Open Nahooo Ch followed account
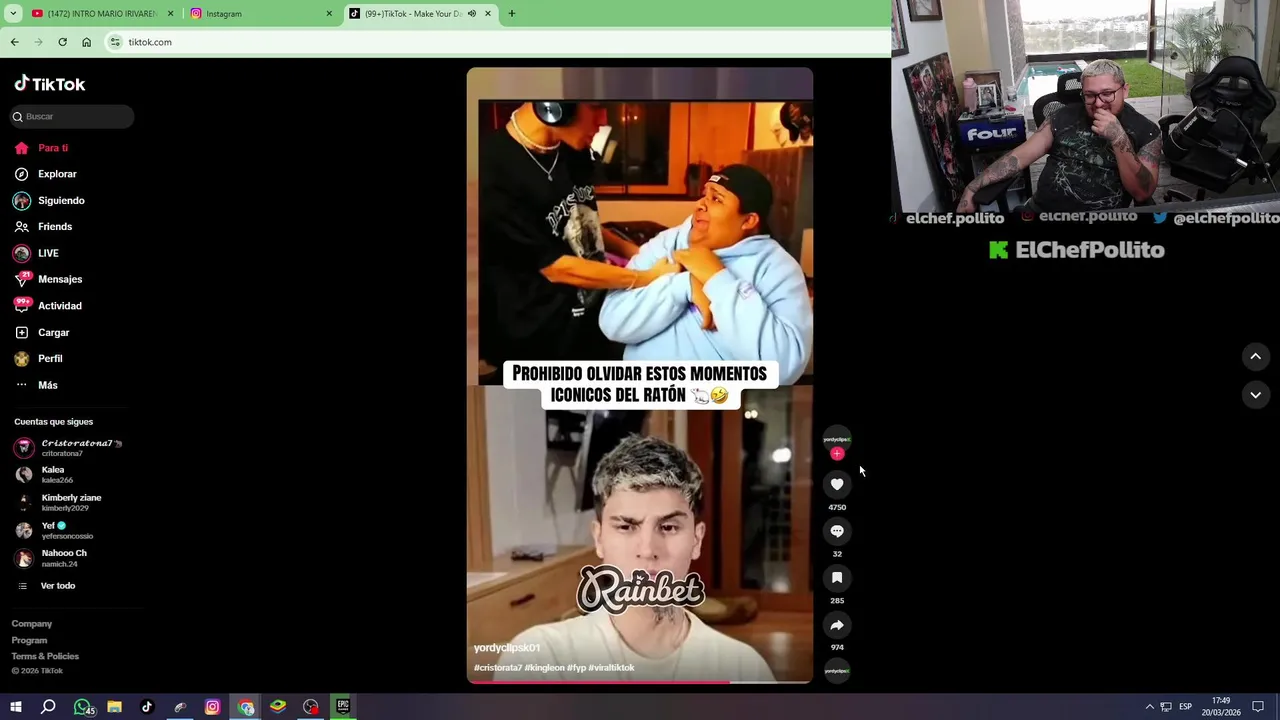 pyautogui.click(x=51, y=558)
